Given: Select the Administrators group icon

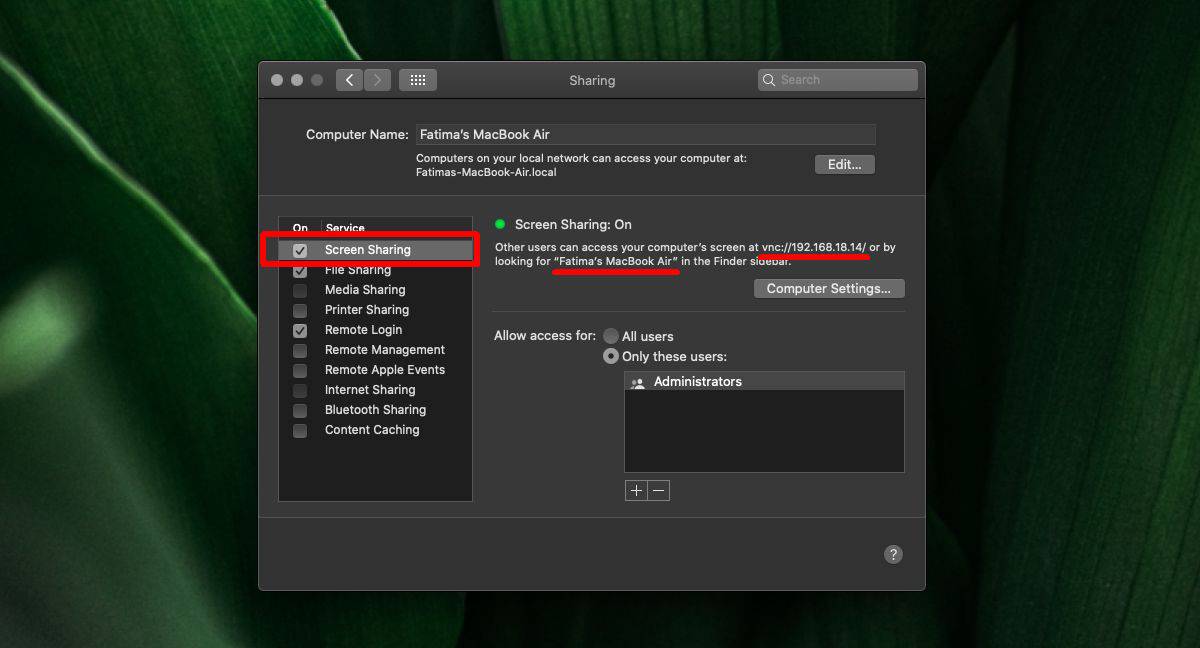Looking at the screenshot, I should 638,382.
